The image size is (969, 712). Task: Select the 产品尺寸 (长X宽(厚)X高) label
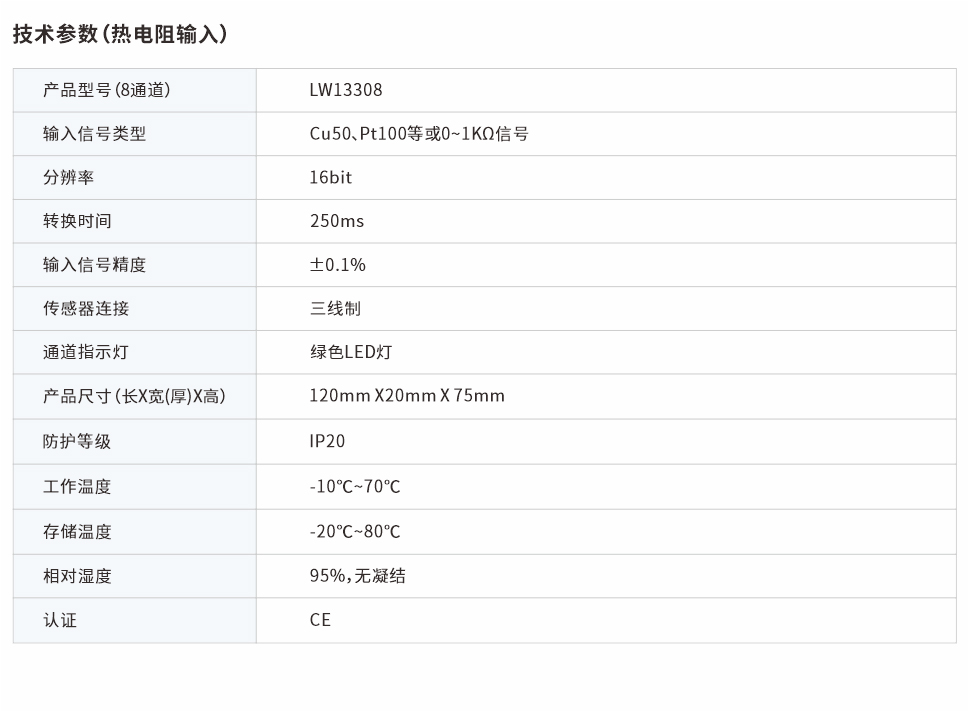pyautogui.click(x=134, y=396)
